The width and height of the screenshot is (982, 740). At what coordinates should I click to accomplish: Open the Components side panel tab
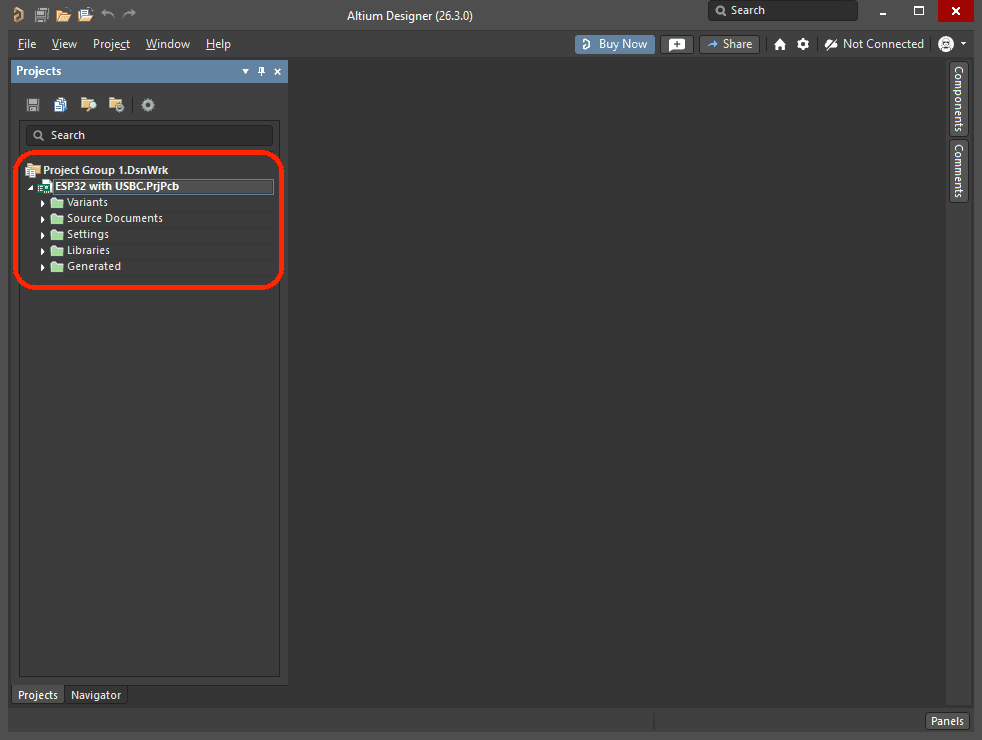tap(958, 98)
